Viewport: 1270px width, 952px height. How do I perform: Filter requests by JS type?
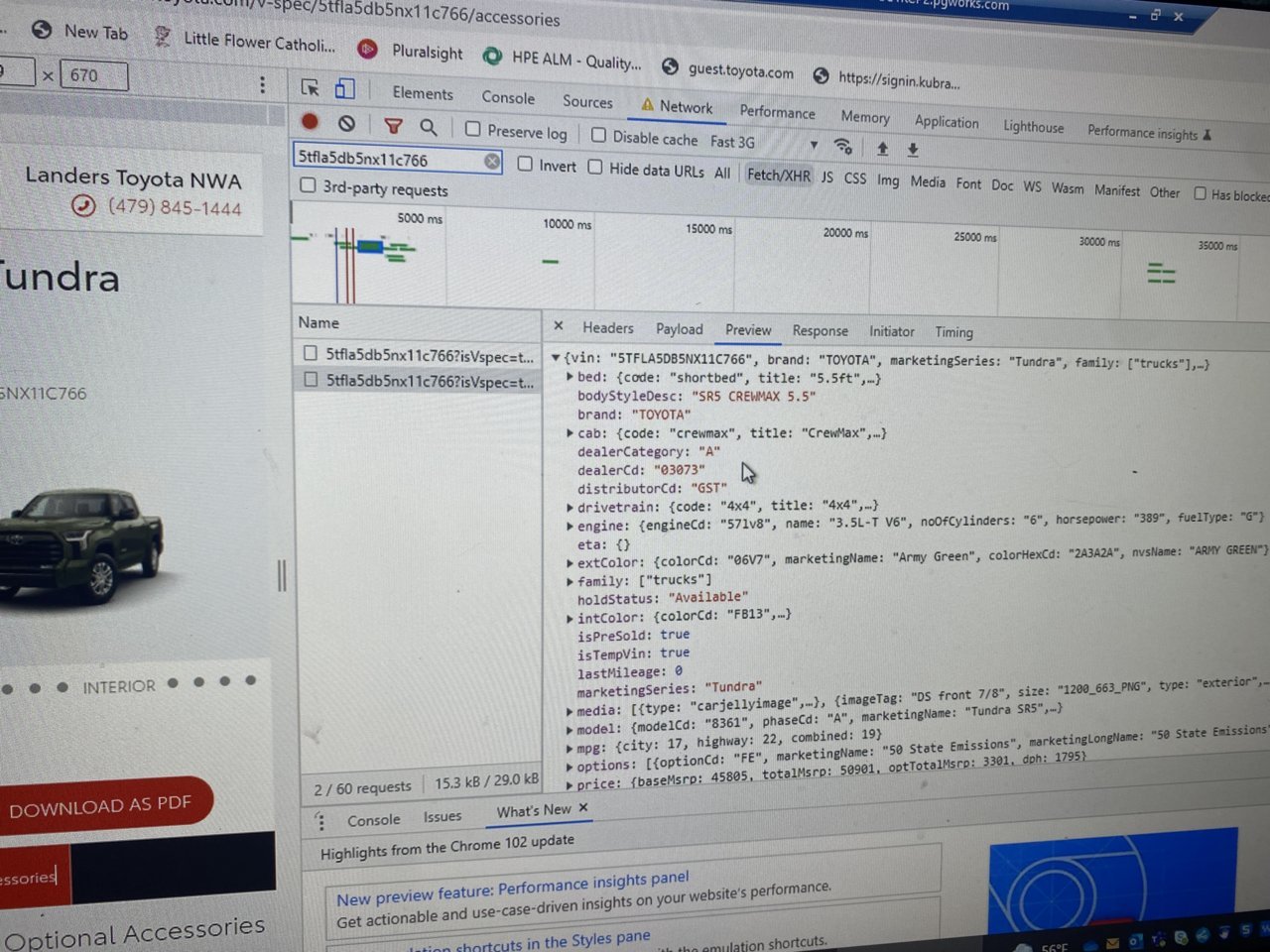tap(826, 177)
